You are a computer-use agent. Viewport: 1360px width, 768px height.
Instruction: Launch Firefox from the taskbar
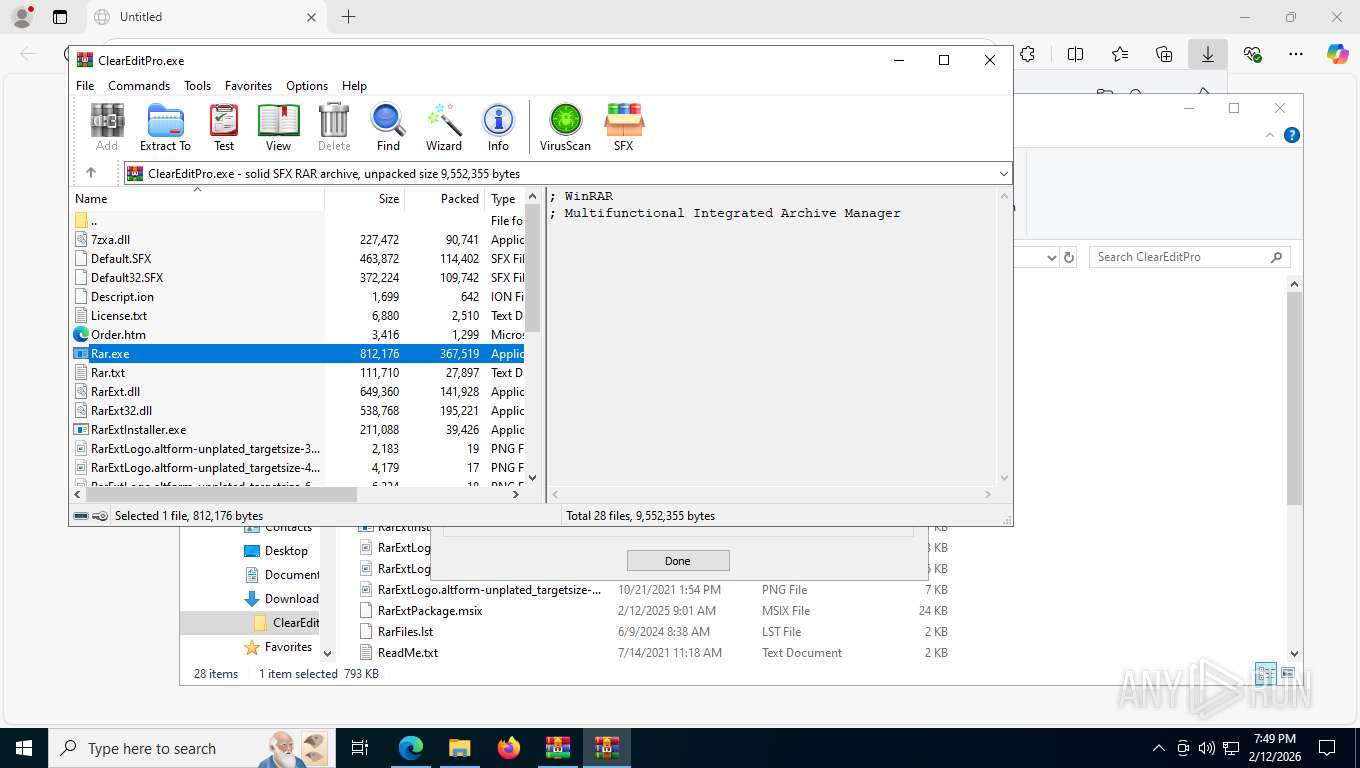coord(509,748)
